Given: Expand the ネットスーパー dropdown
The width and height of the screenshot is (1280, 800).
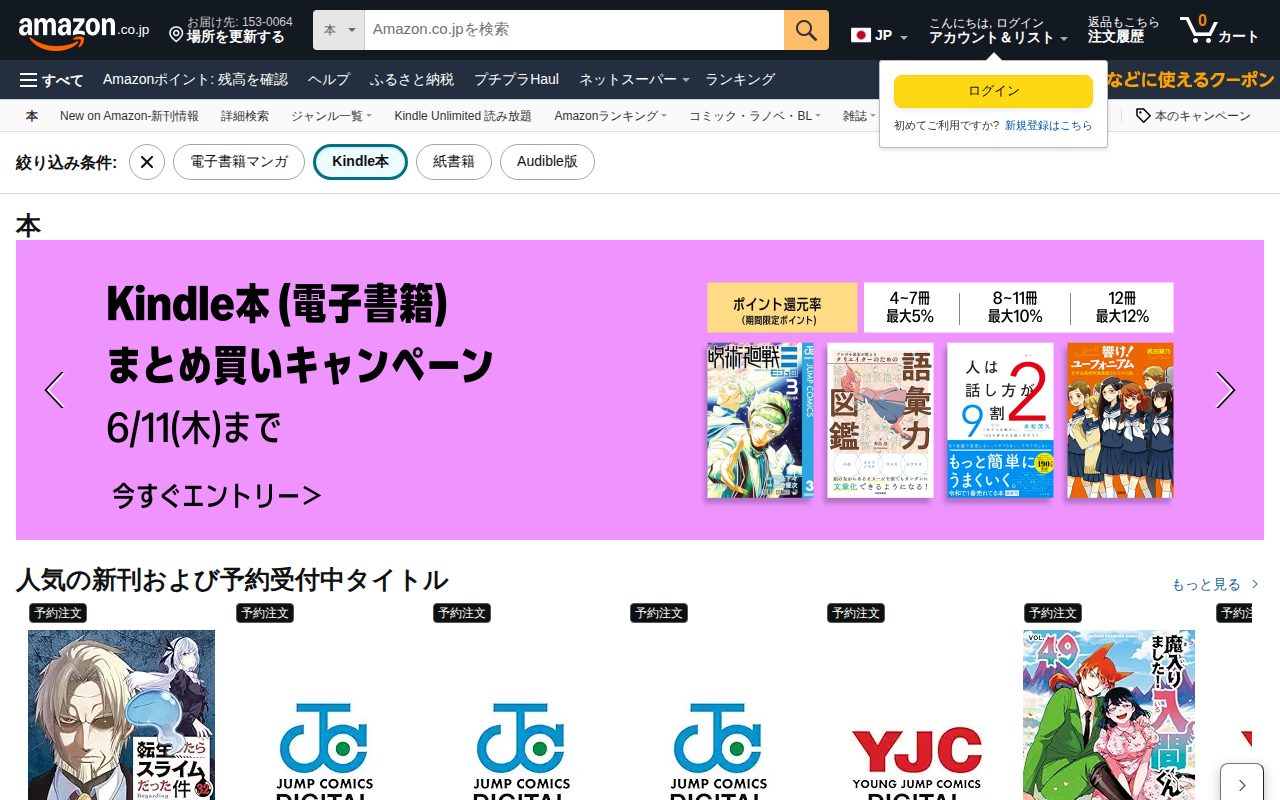Looking at the screenshot, I should (635, 80).
